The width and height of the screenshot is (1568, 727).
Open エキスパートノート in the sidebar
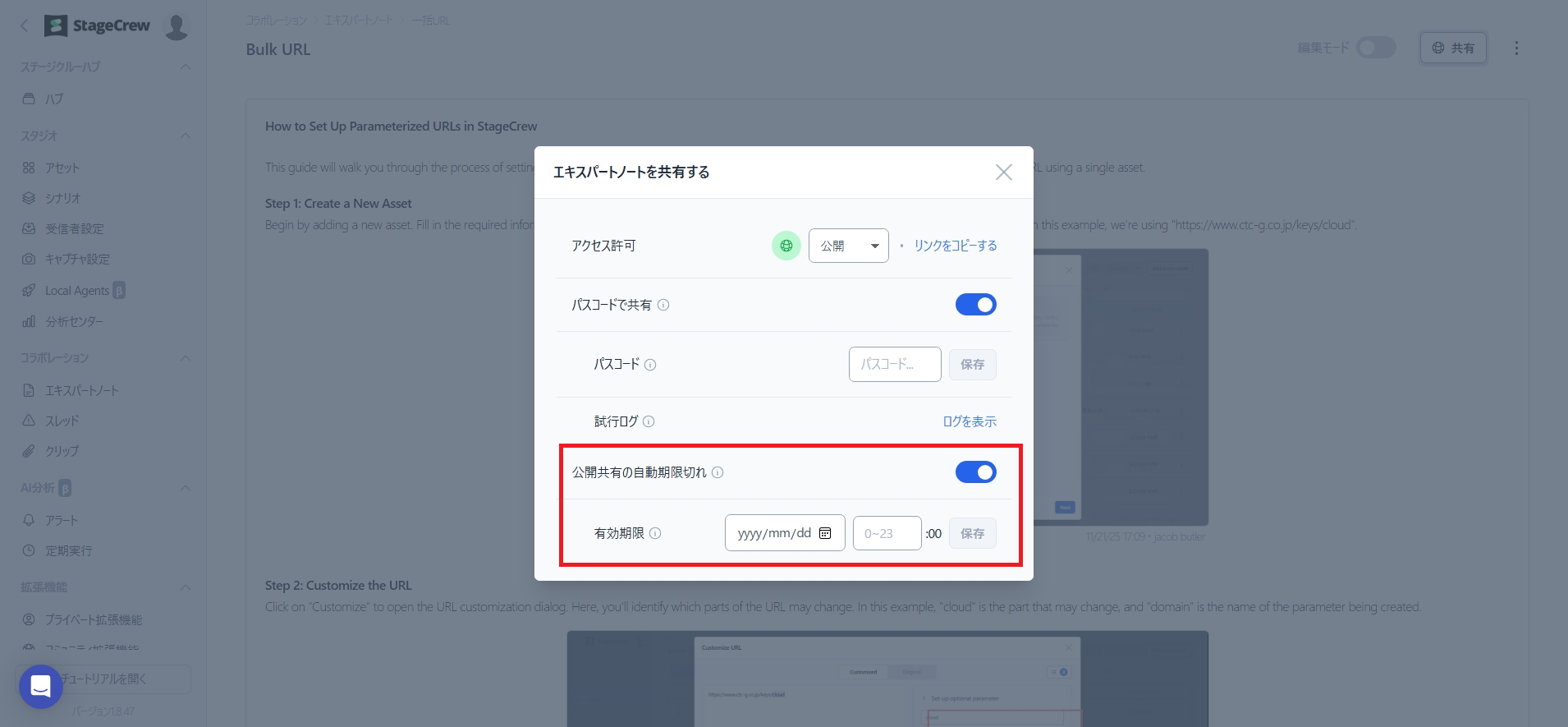[81, 390]
